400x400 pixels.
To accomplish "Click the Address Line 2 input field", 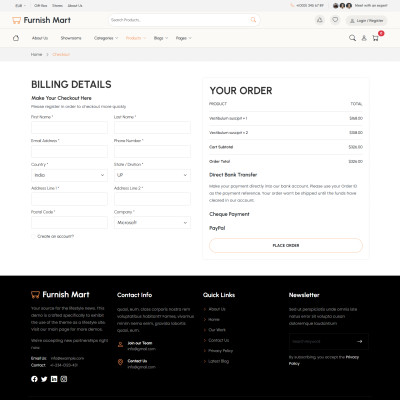I will 152,199.
